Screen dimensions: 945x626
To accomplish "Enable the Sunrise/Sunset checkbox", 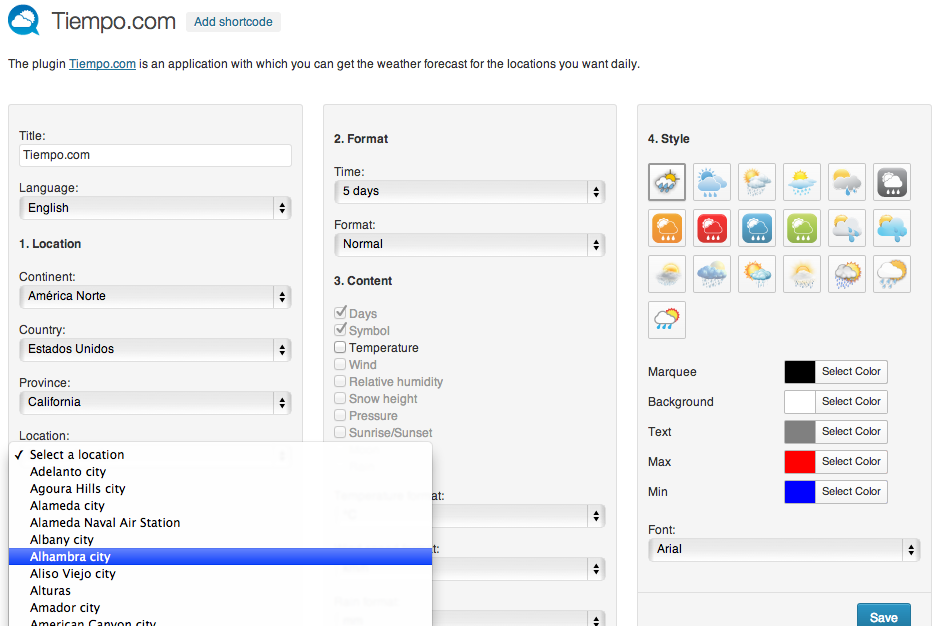I will point(341,432).
